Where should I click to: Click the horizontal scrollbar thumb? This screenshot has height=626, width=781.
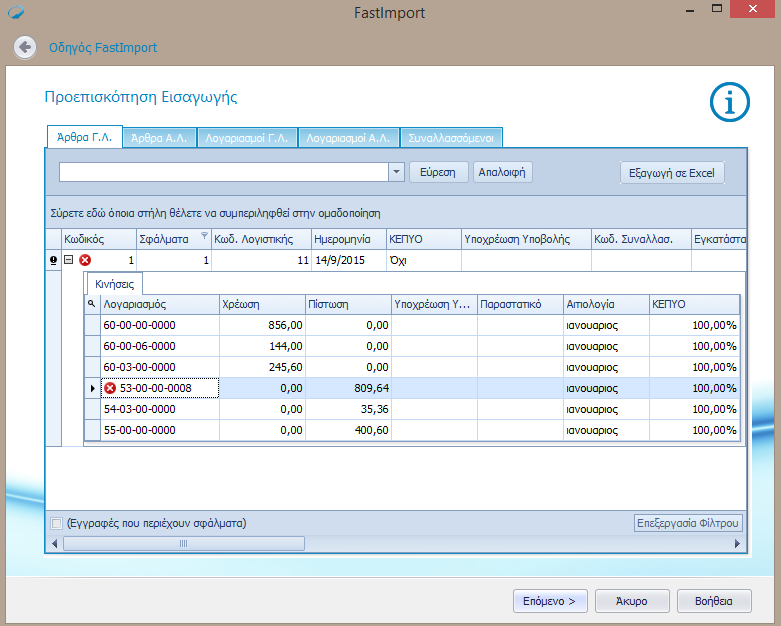184,543
